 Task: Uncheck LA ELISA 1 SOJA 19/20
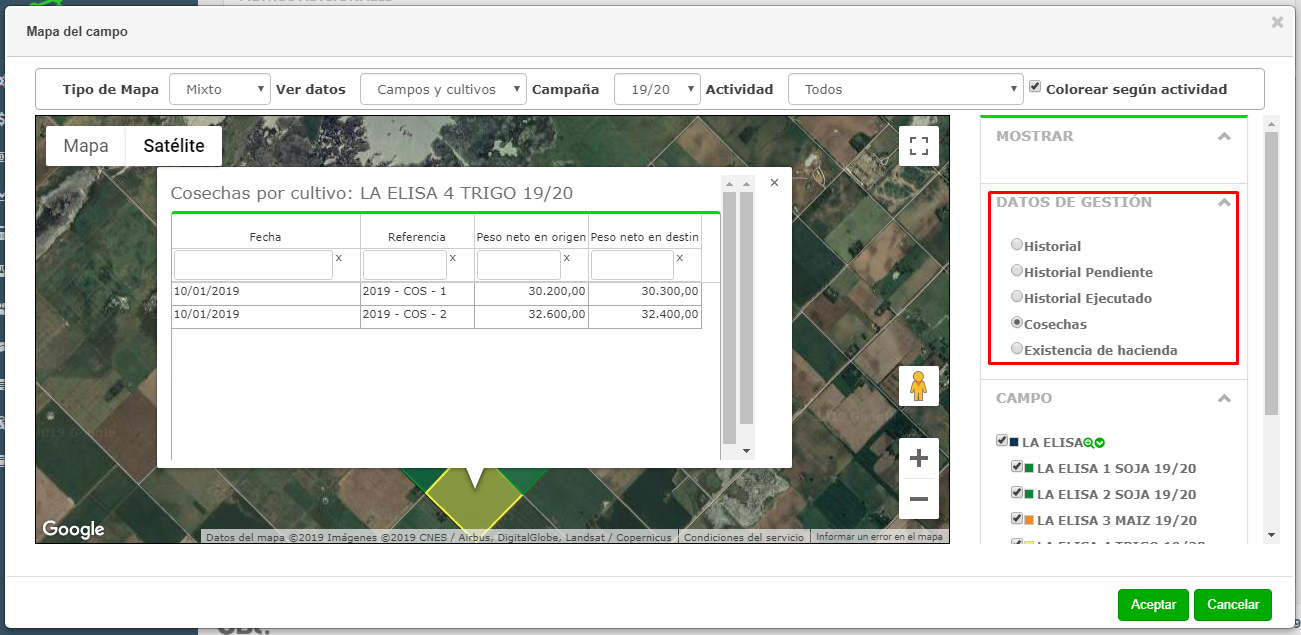point(1017,466)
